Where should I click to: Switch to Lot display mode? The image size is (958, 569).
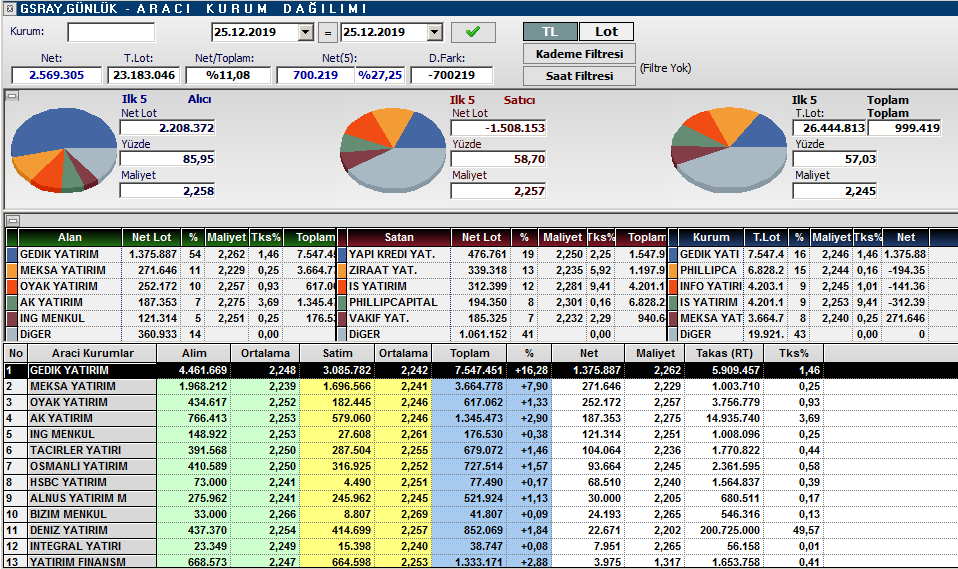tap(606, 32)
